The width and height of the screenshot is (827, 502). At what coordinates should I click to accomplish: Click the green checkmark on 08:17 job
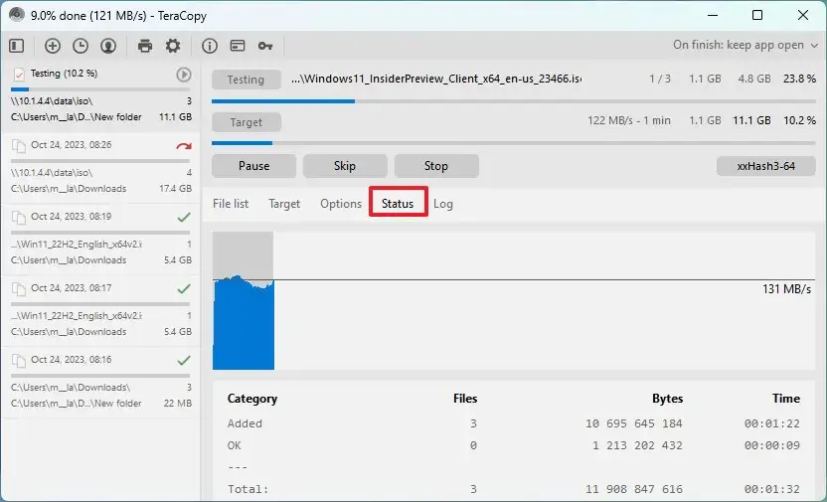(184, 289)
